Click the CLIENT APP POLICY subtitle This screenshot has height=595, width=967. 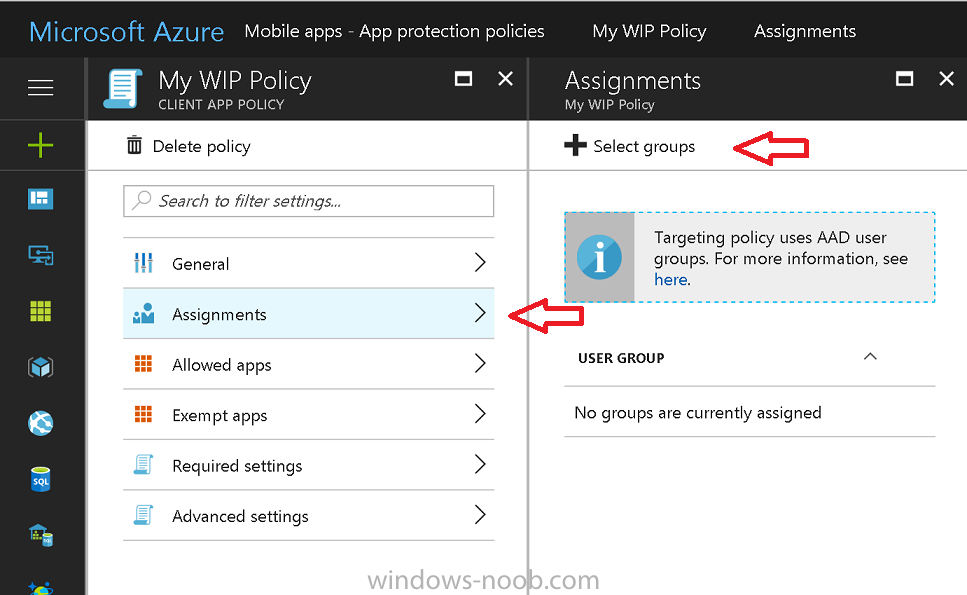[x=221, y=105]
